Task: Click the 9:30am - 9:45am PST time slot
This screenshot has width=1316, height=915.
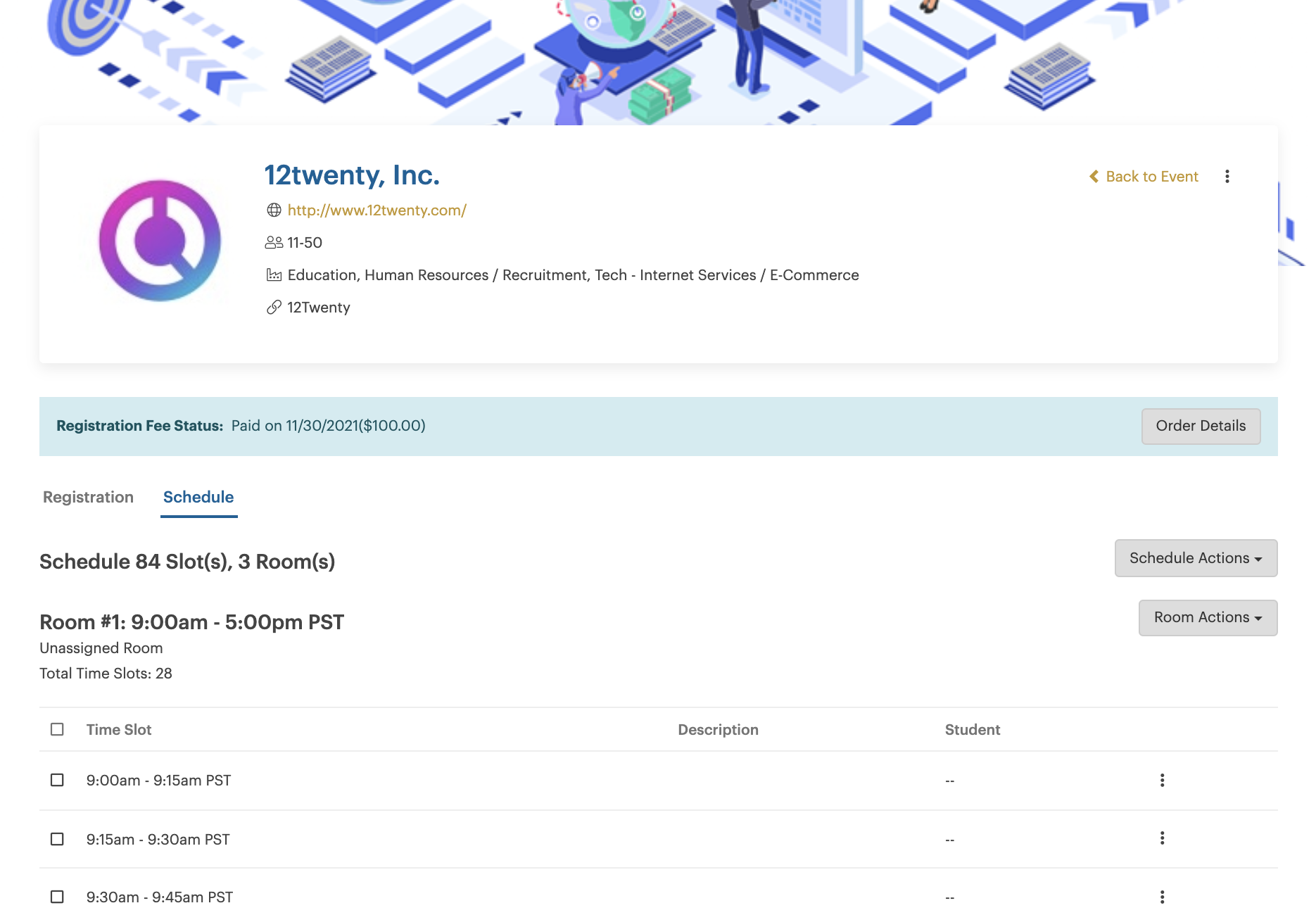Action: 159,897
